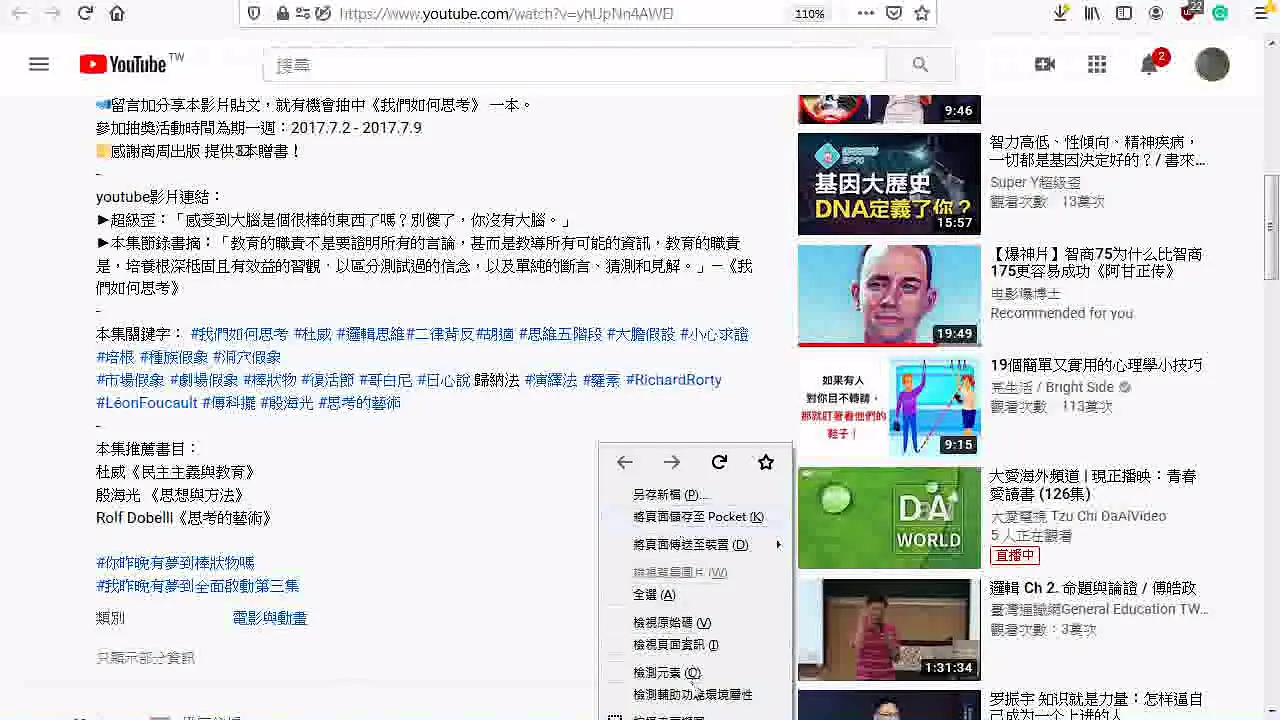Open the Firefox hamburger application menu

pyautogui.click(x=1261, y=14)
